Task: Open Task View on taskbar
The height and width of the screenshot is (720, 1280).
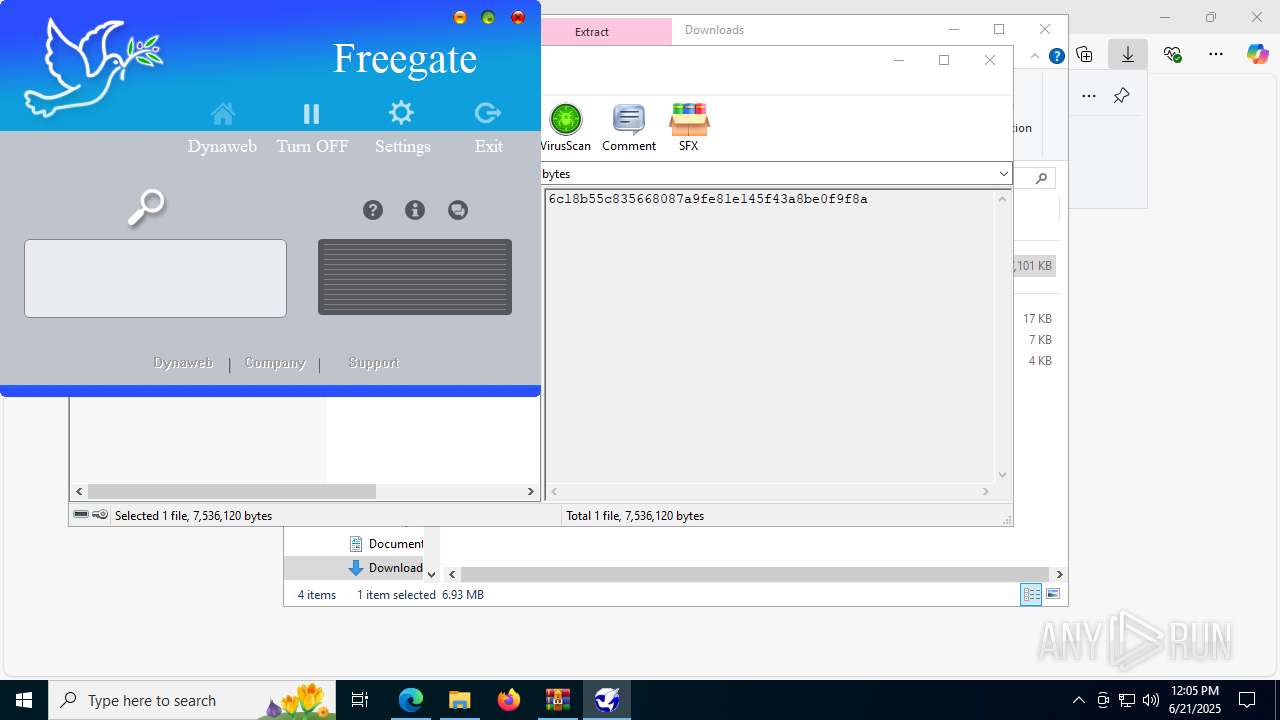Action: [x=360, y=700]
